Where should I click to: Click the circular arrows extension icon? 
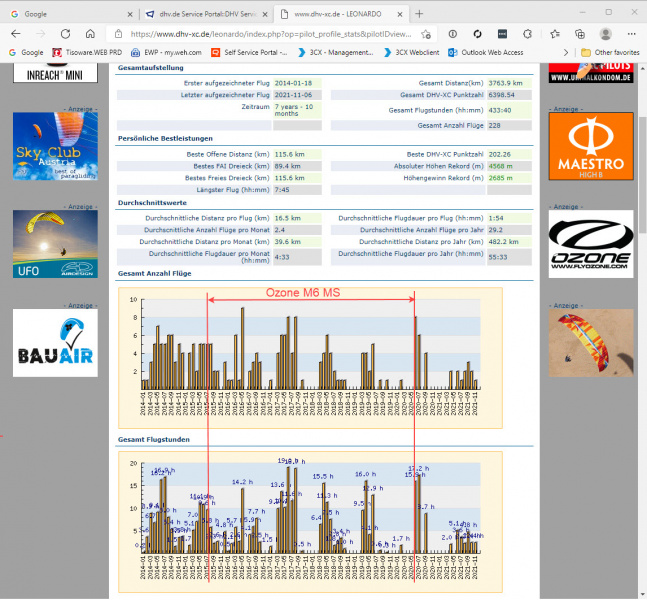[x=477, y=34]
